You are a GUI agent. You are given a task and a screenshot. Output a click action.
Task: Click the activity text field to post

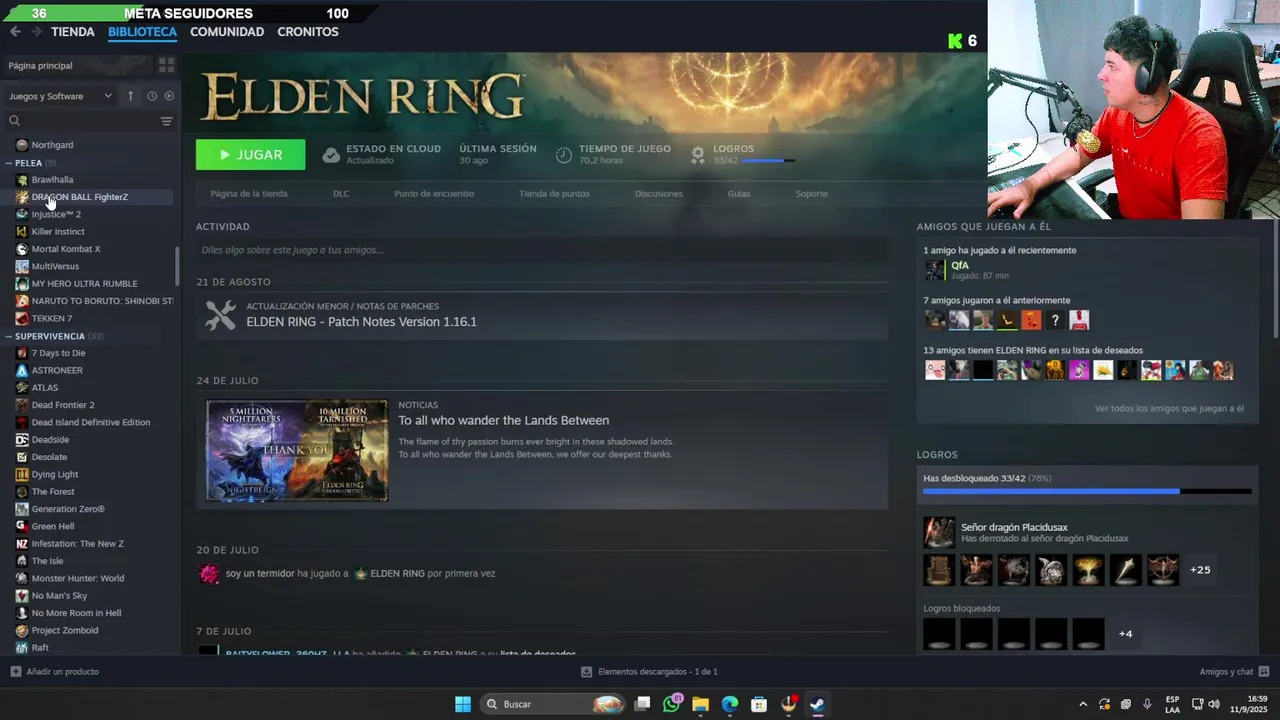coord(542,250)
